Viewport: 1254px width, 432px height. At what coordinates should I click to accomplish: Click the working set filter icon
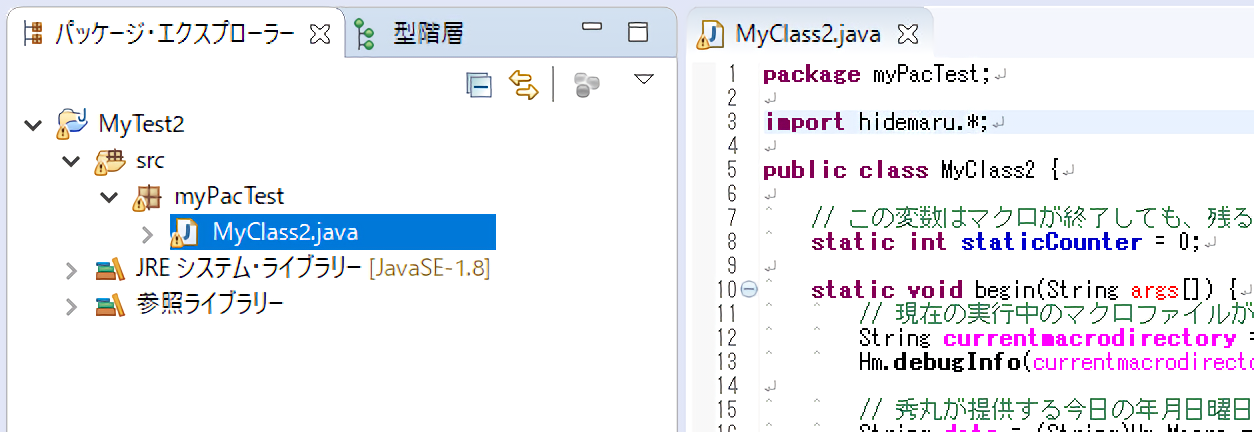tap(587, 85)
